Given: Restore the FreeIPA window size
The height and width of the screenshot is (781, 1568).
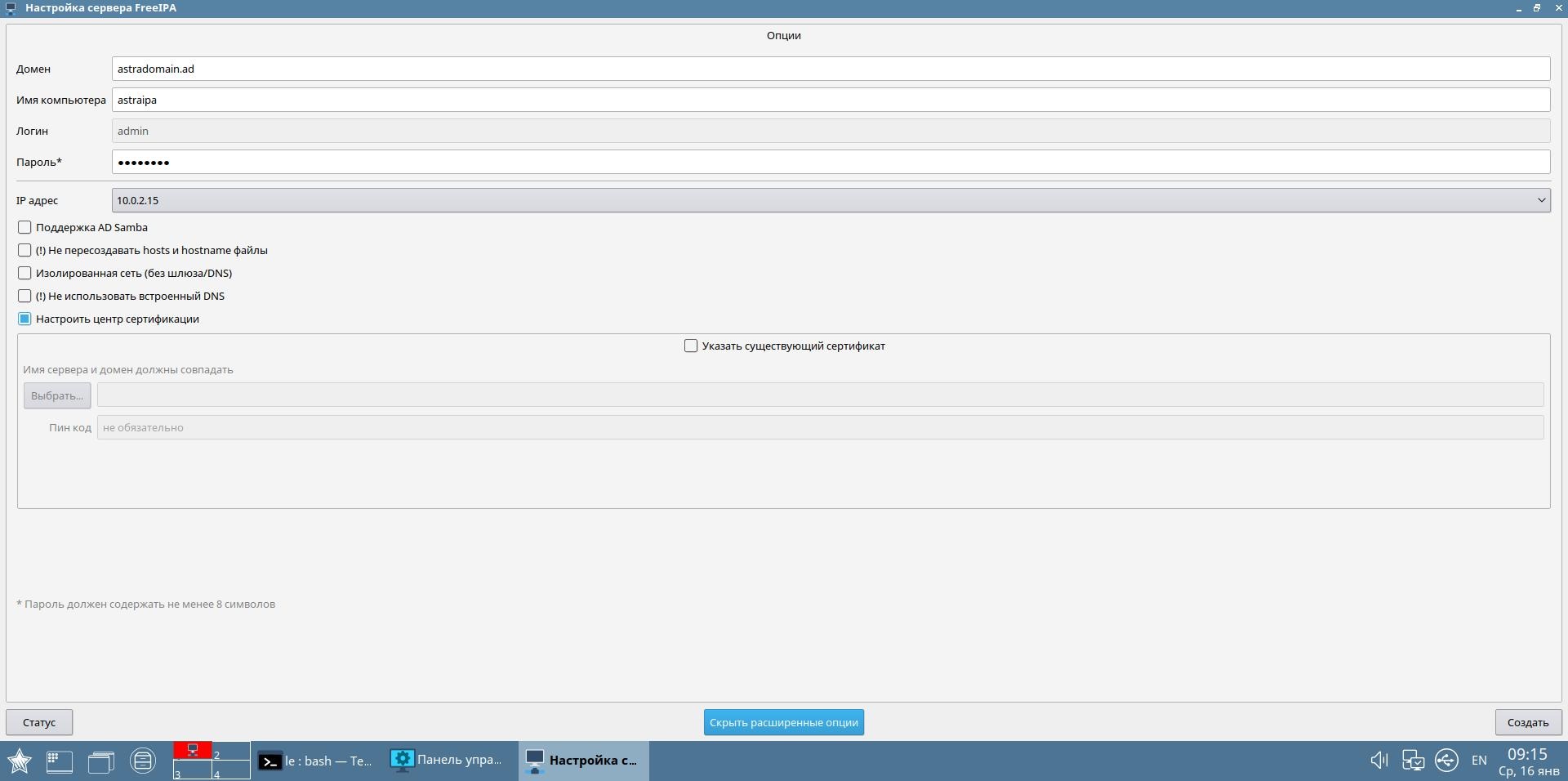Looking at the screenshot, I should (1537, 8).
